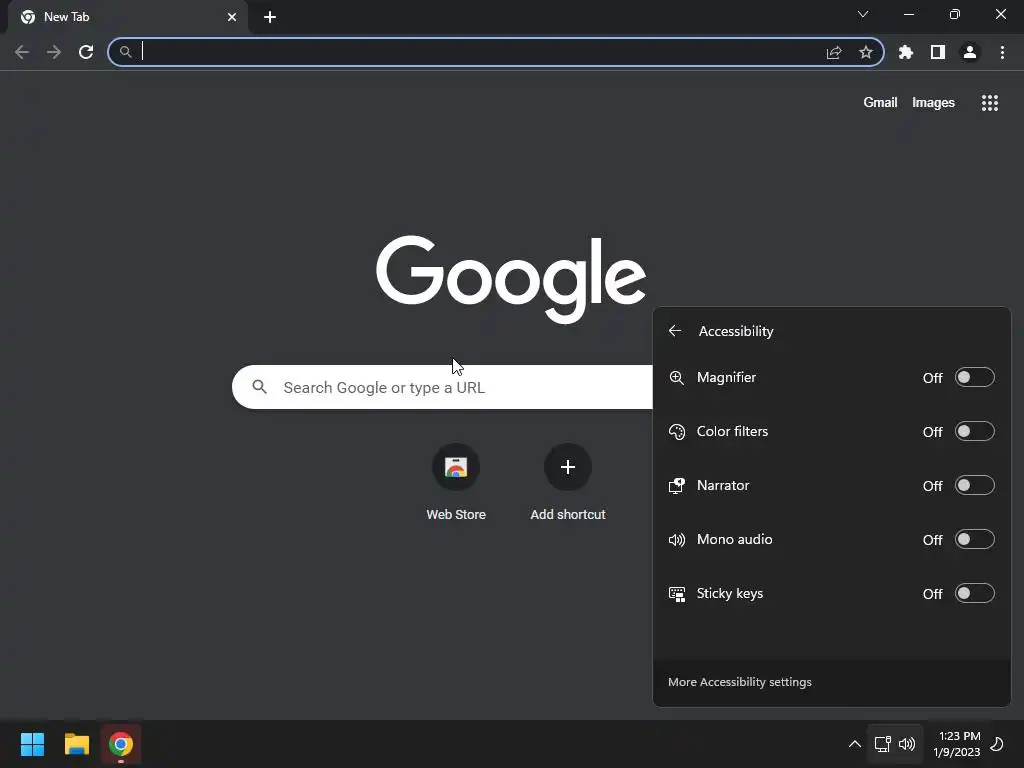Click the Mono audio speaker icon

click(x=677, y=539)
